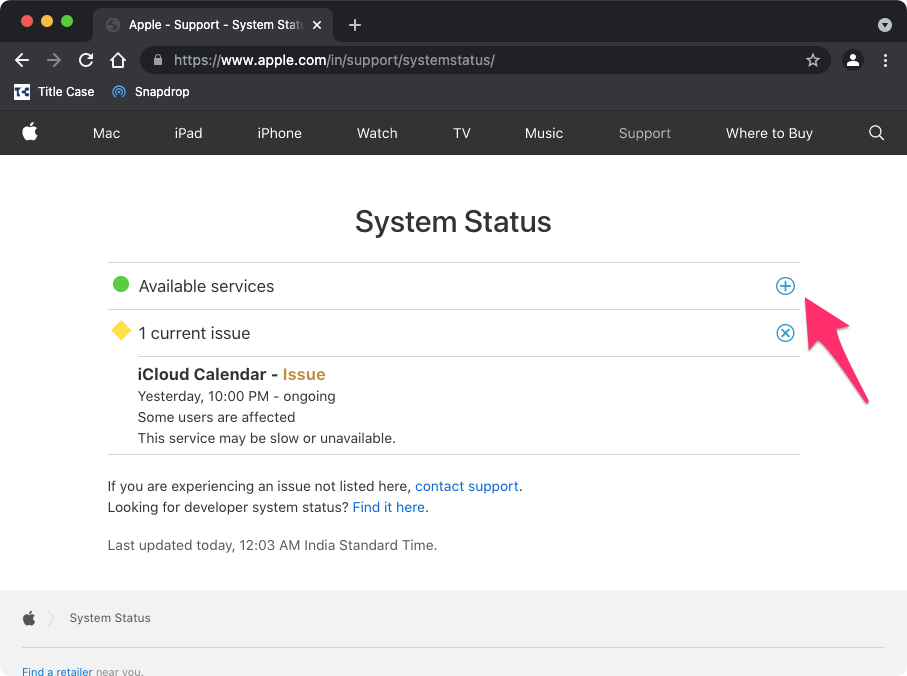Open the Mac menu item

pyautogui.click(x=106, y=134)
